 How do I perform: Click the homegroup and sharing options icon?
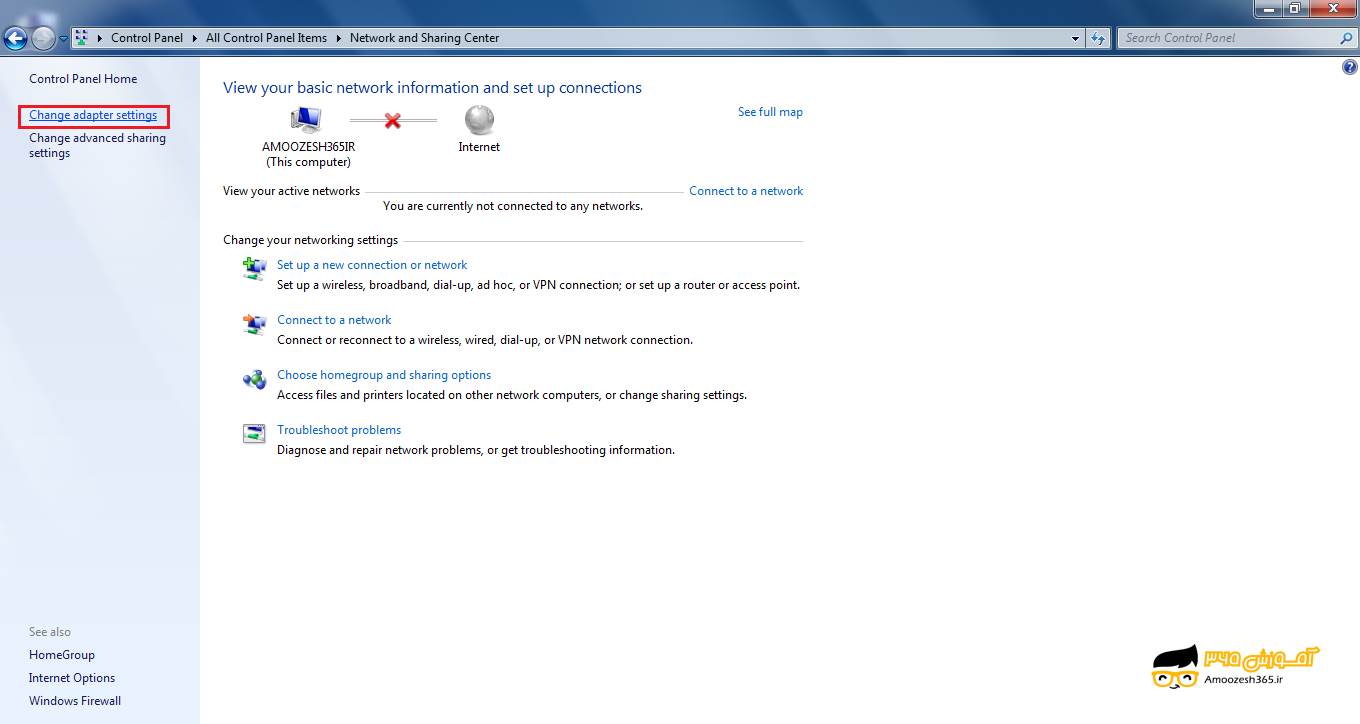pyautogui.click(x=255, y=379)
